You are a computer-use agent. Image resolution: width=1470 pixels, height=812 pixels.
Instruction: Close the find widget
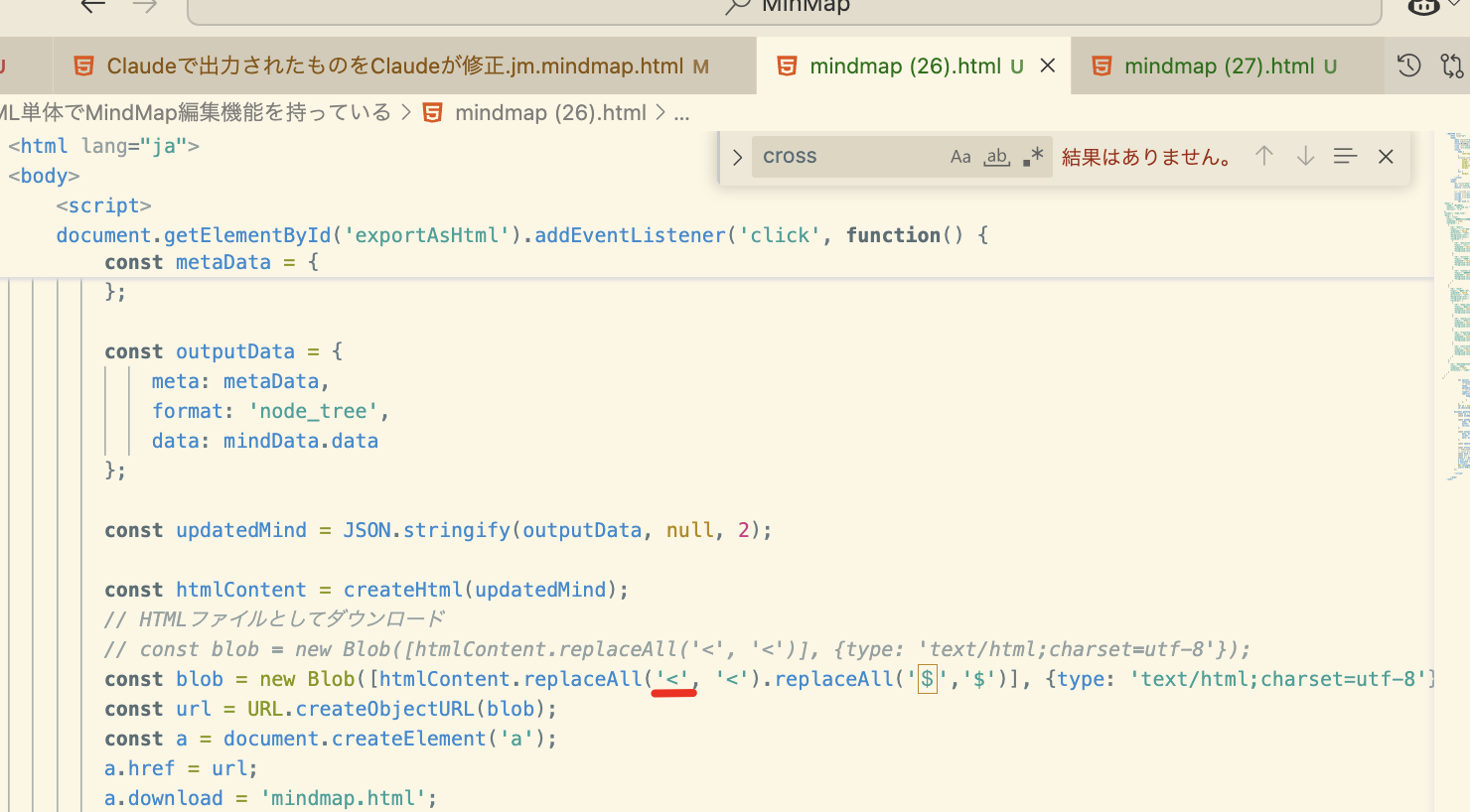[1386, 156]
